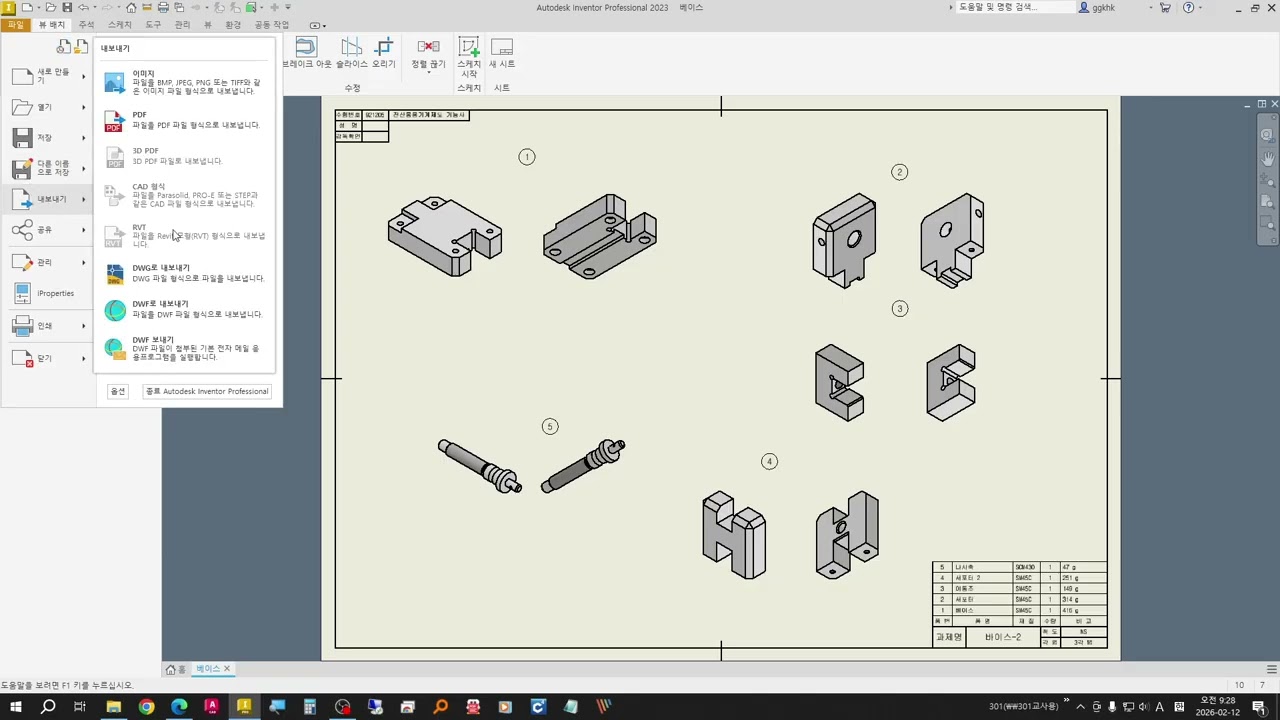Select DWF 보내기 to email the file
Image resolution: width=1280 pixels, height=720 pixels.
click(x=185, y=348)
